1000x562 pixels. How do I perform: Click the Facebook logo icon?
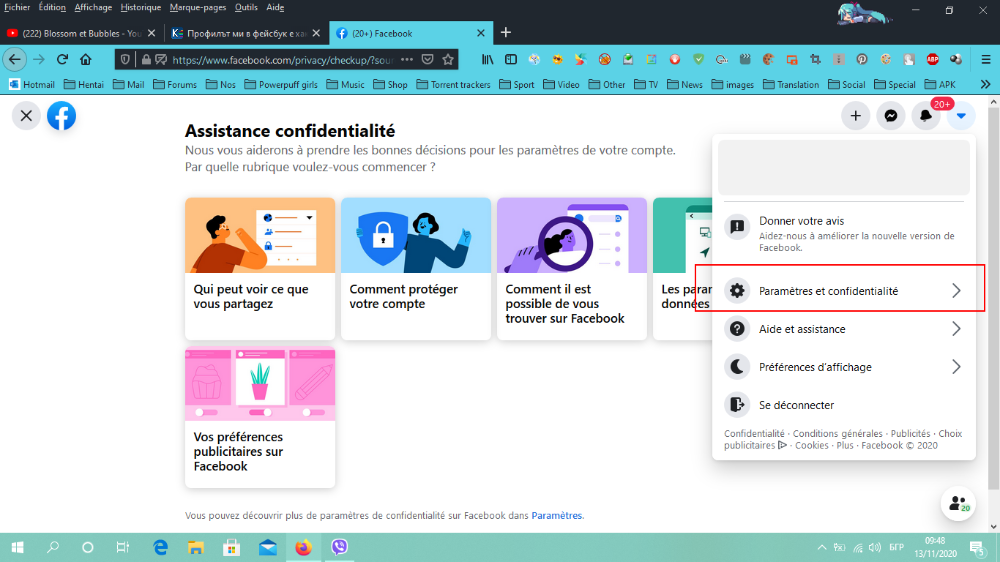pos(61,116)
